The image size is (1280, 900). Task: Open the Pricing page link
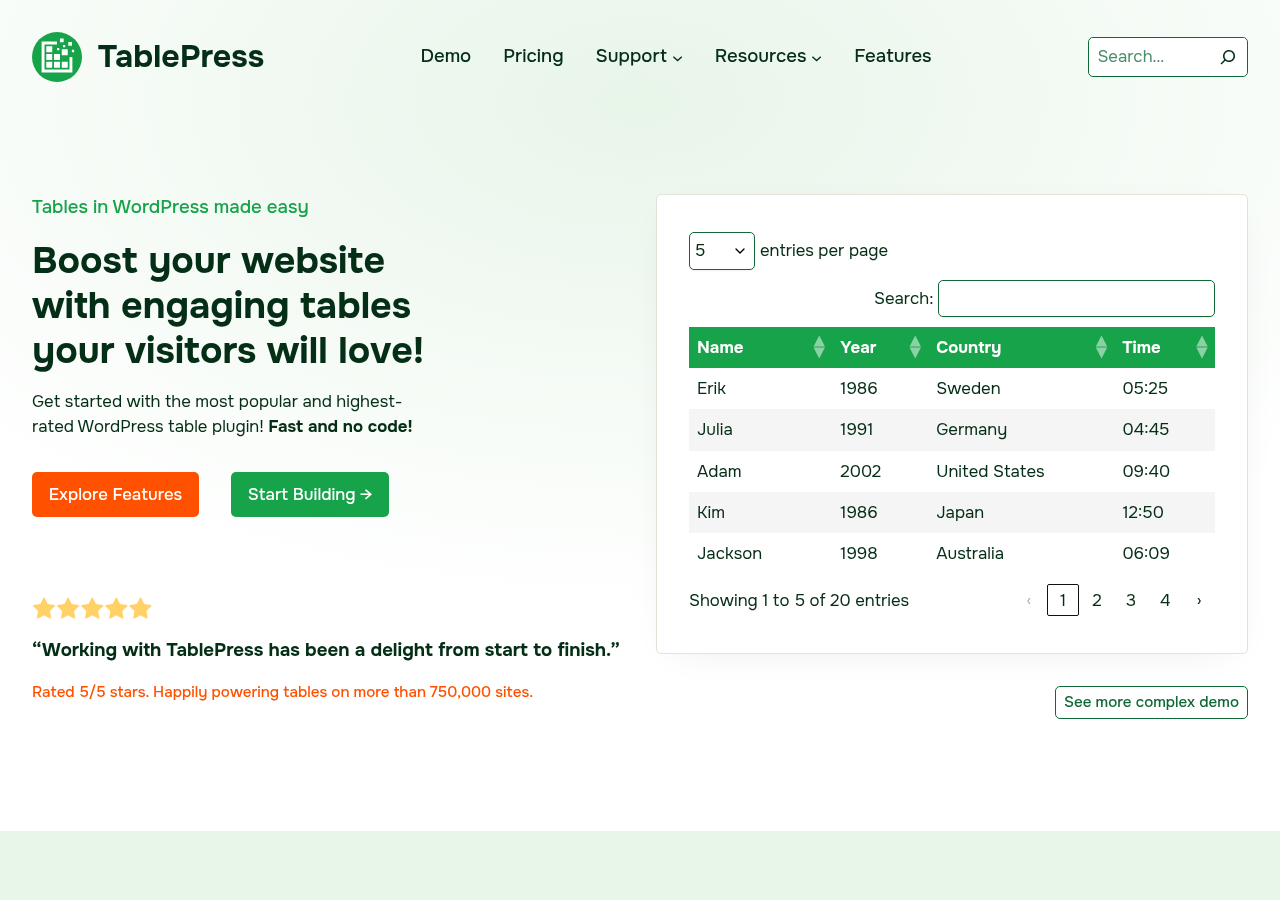(x=533, y=56)
